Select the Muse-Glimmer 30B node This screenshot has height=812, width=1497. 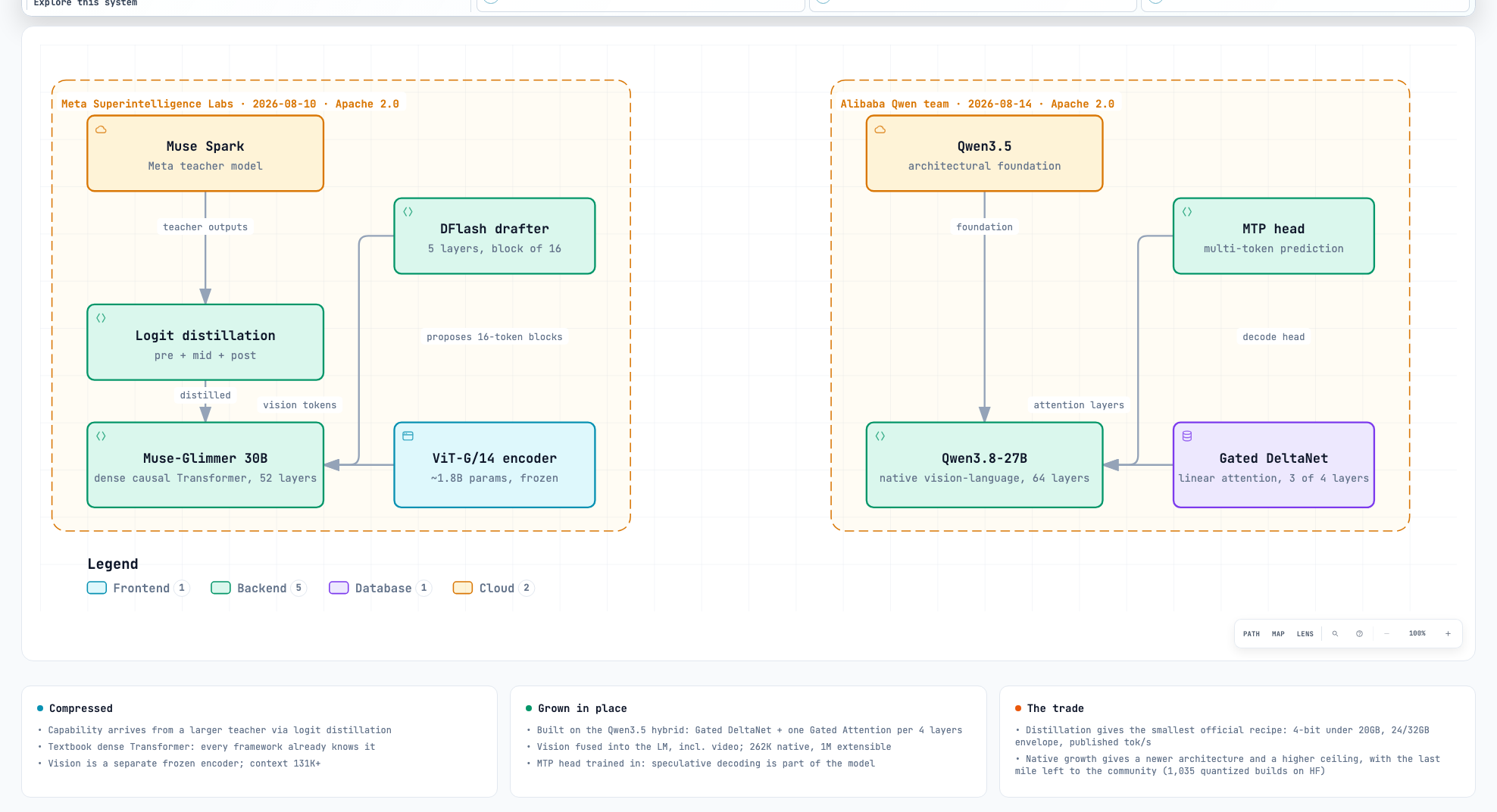205,465
